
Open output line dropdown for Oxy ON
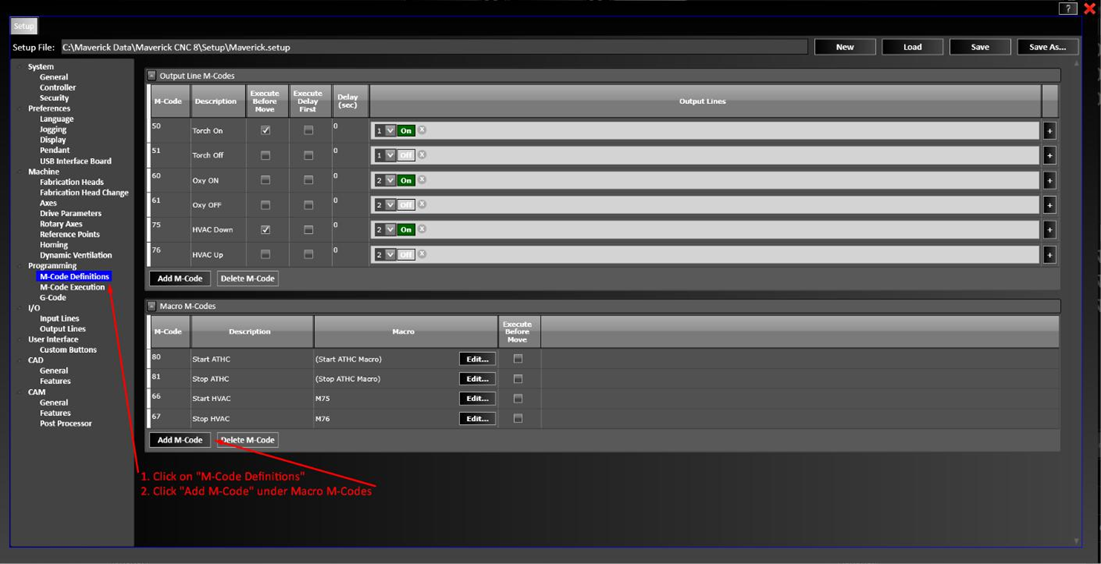tap(390, 181)
